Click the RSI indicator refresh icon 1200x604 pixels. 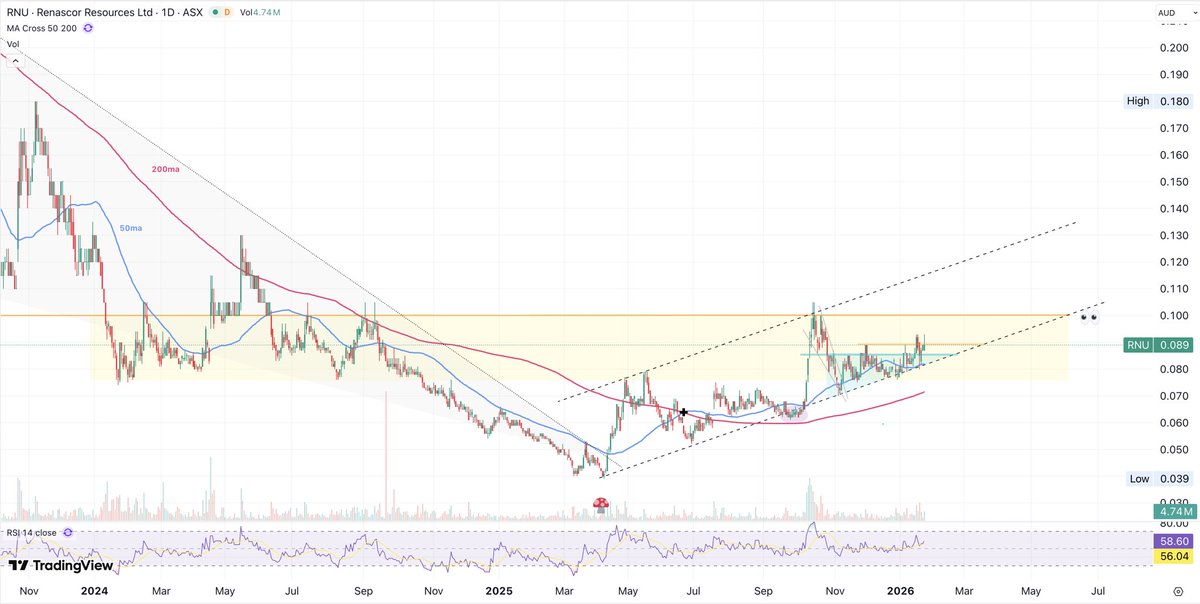point(69,532)
